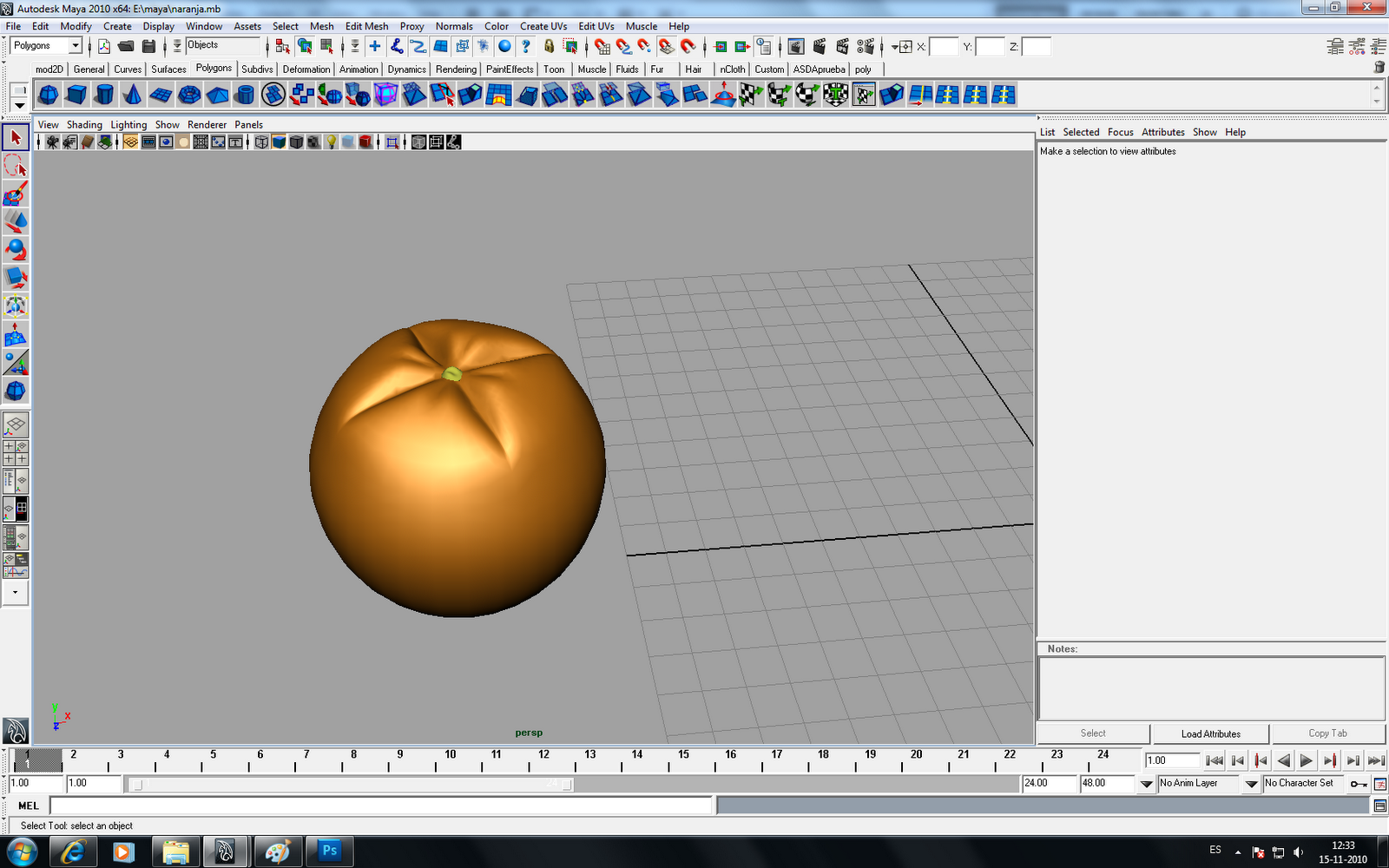
Task: Select the Polygon Cone creation icon
Action: (131, 95)
